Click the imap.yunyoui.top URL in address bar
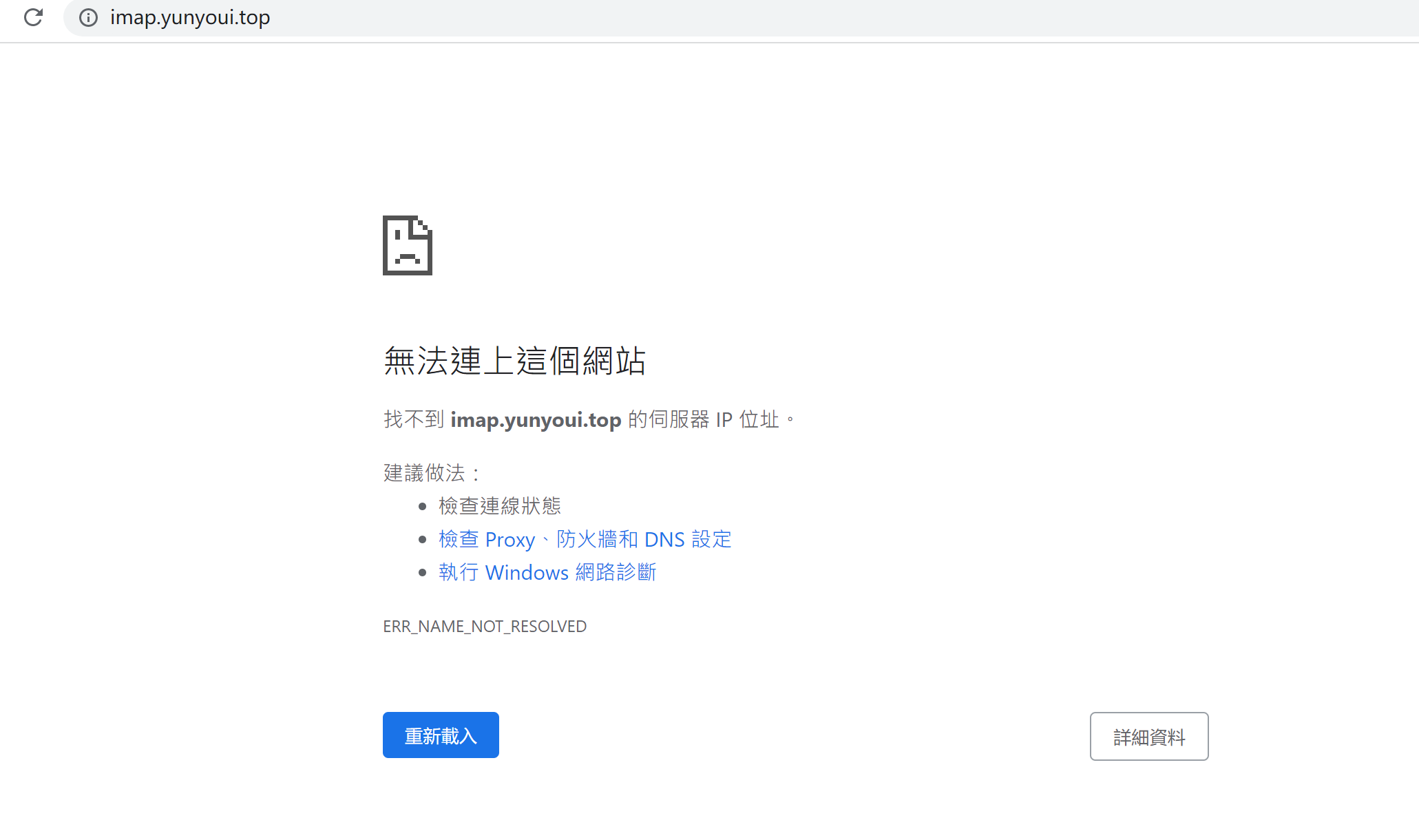 [190, 17]
